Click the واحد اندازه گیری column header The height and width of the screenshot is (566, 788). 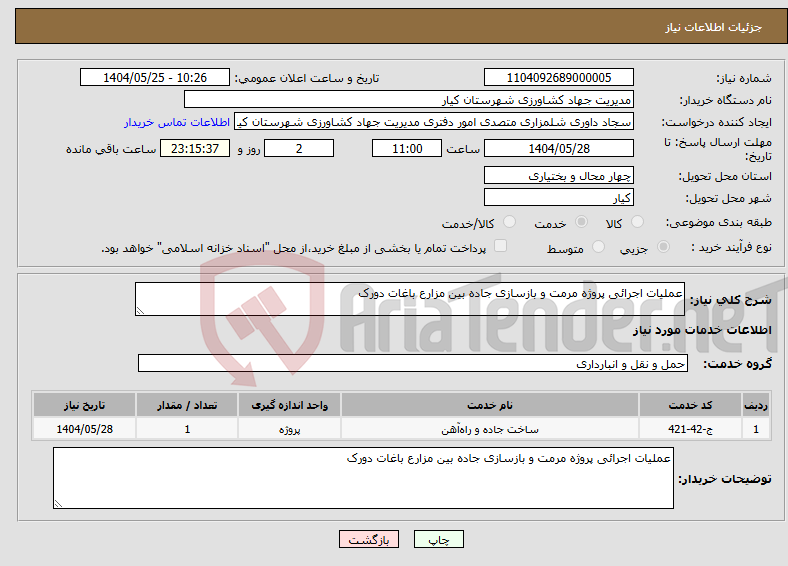(x=289, y=405)
